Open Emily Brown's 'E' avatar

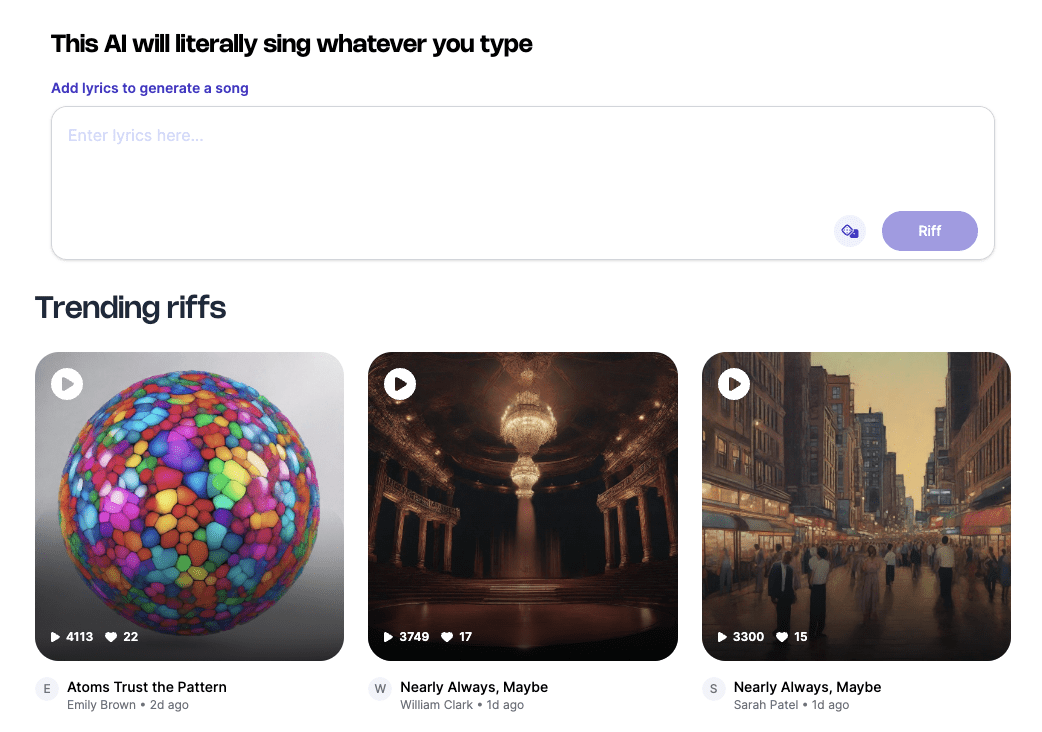(x=47, y=689)
